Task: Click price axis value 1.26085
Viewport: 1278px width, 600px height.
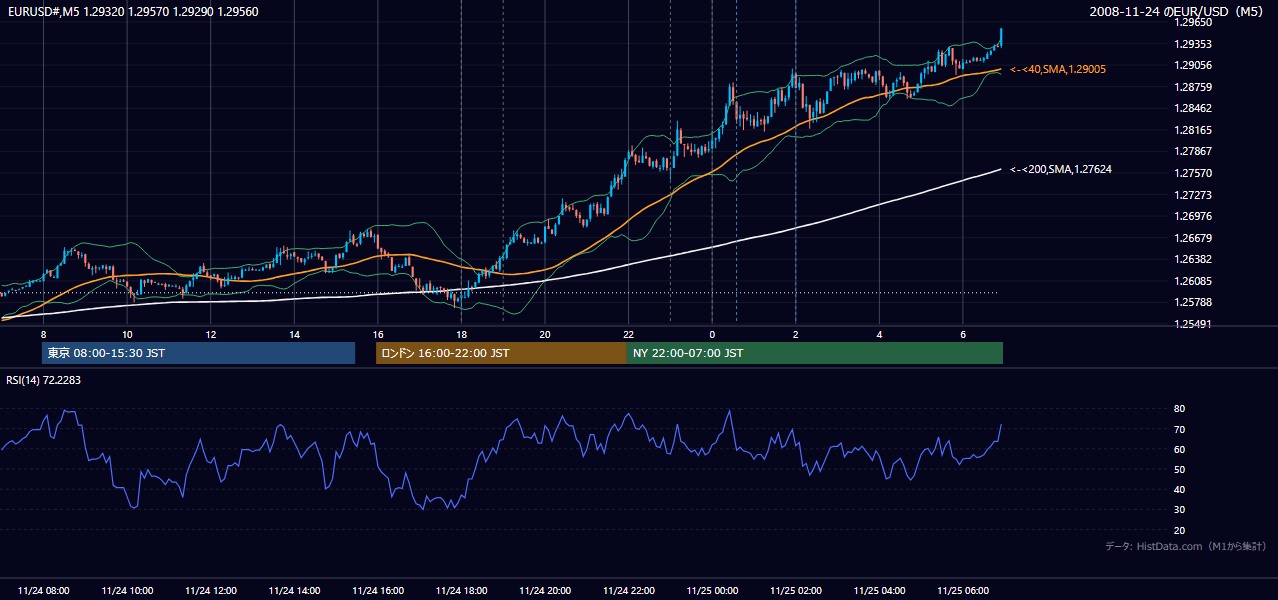Action: [1193, 281]
